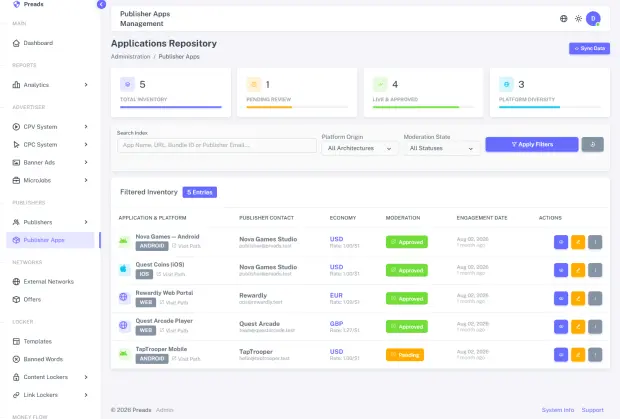
Task: View details of Quest Arcade Player
Action: point(561,327)
